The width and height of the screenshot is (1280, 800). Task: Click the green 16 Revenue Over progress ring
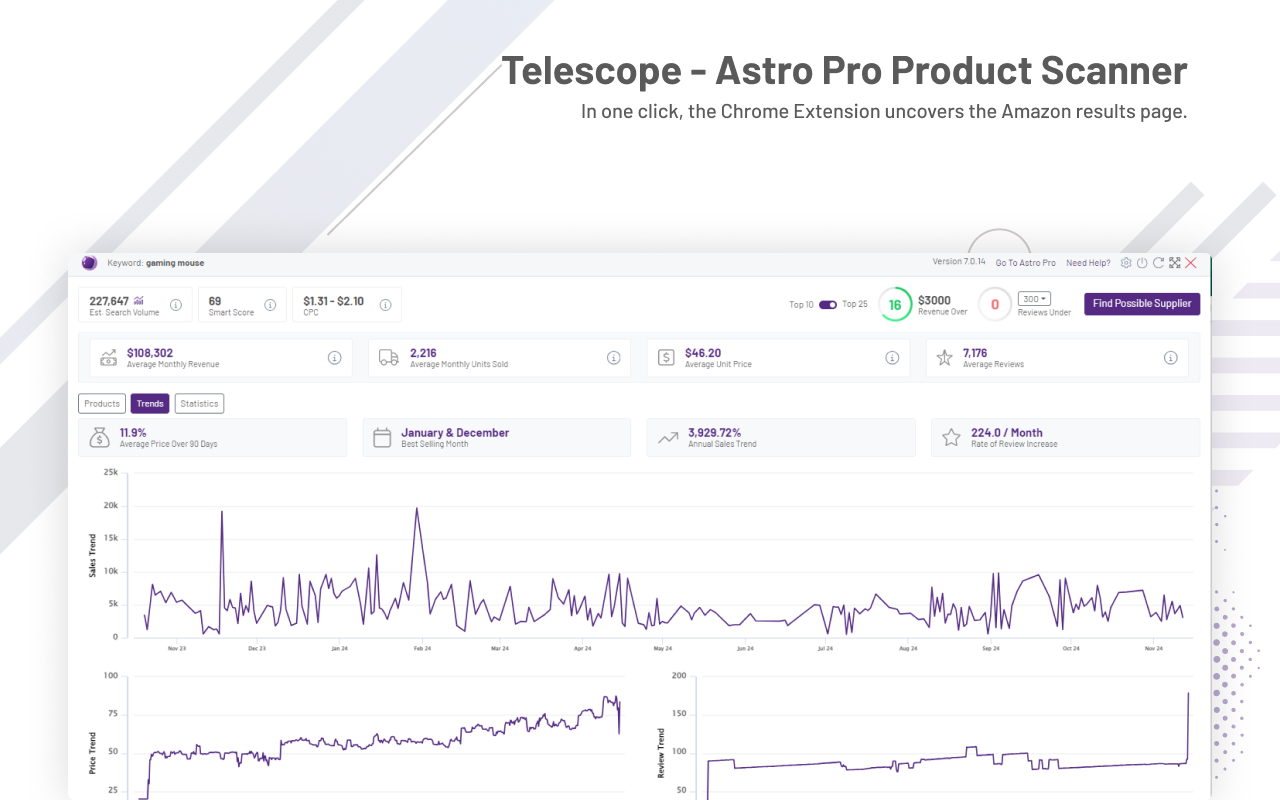[x=895, y=304]
